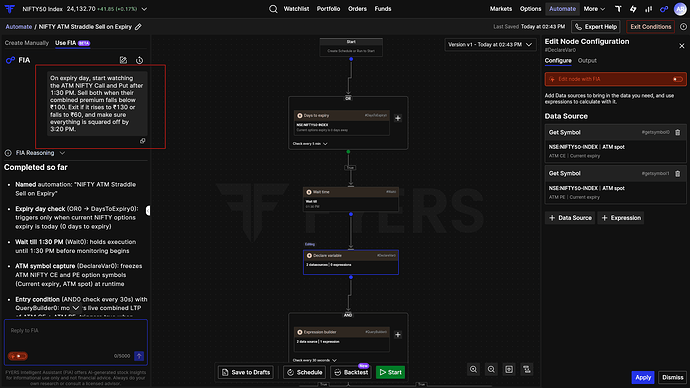The width and height of the screenshot is (690, 388).
Task: Go to the Funds page
Action: tap(383, 9)
